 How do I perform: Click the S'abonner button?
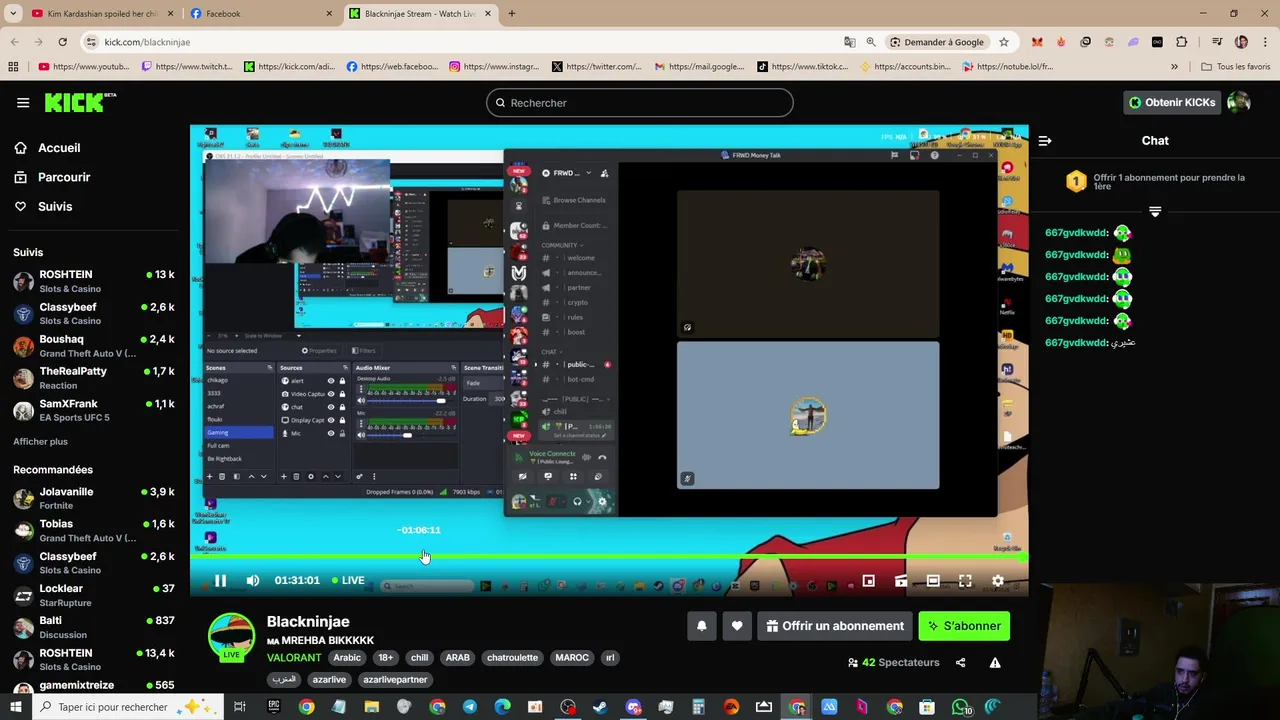964,626
